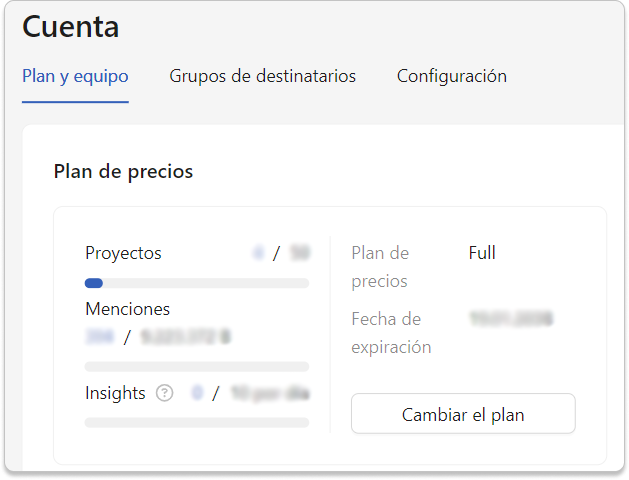Image resolution: width=629 pixels, height=480 pixels.
Task: Click the Full plan name value
Action: [x=482, y=253]
